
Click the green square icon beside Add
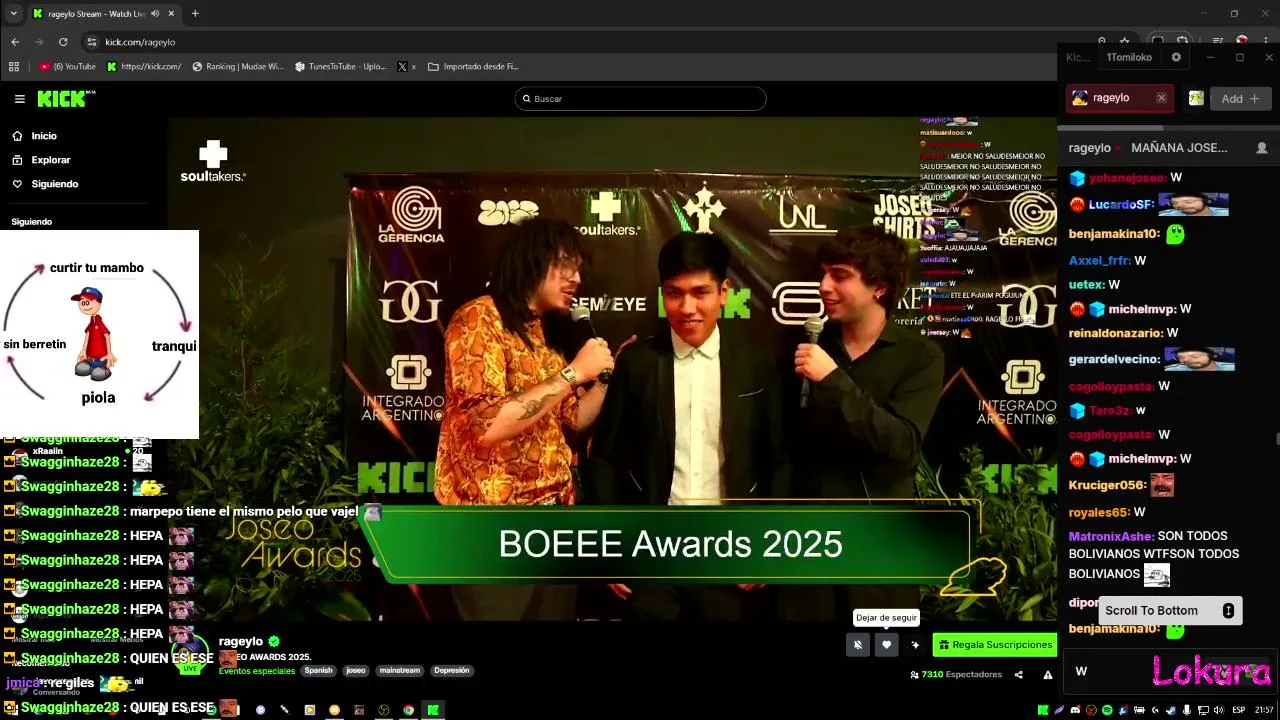[x=1196, y=98]
